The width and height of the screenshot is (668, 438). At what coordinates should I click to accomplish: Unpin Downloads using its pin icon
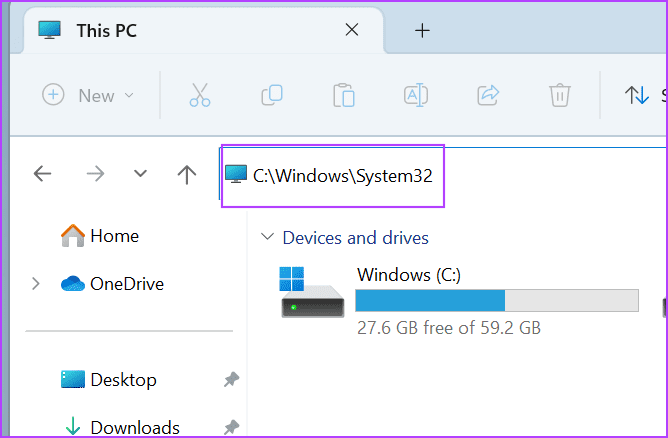[231, 427]
